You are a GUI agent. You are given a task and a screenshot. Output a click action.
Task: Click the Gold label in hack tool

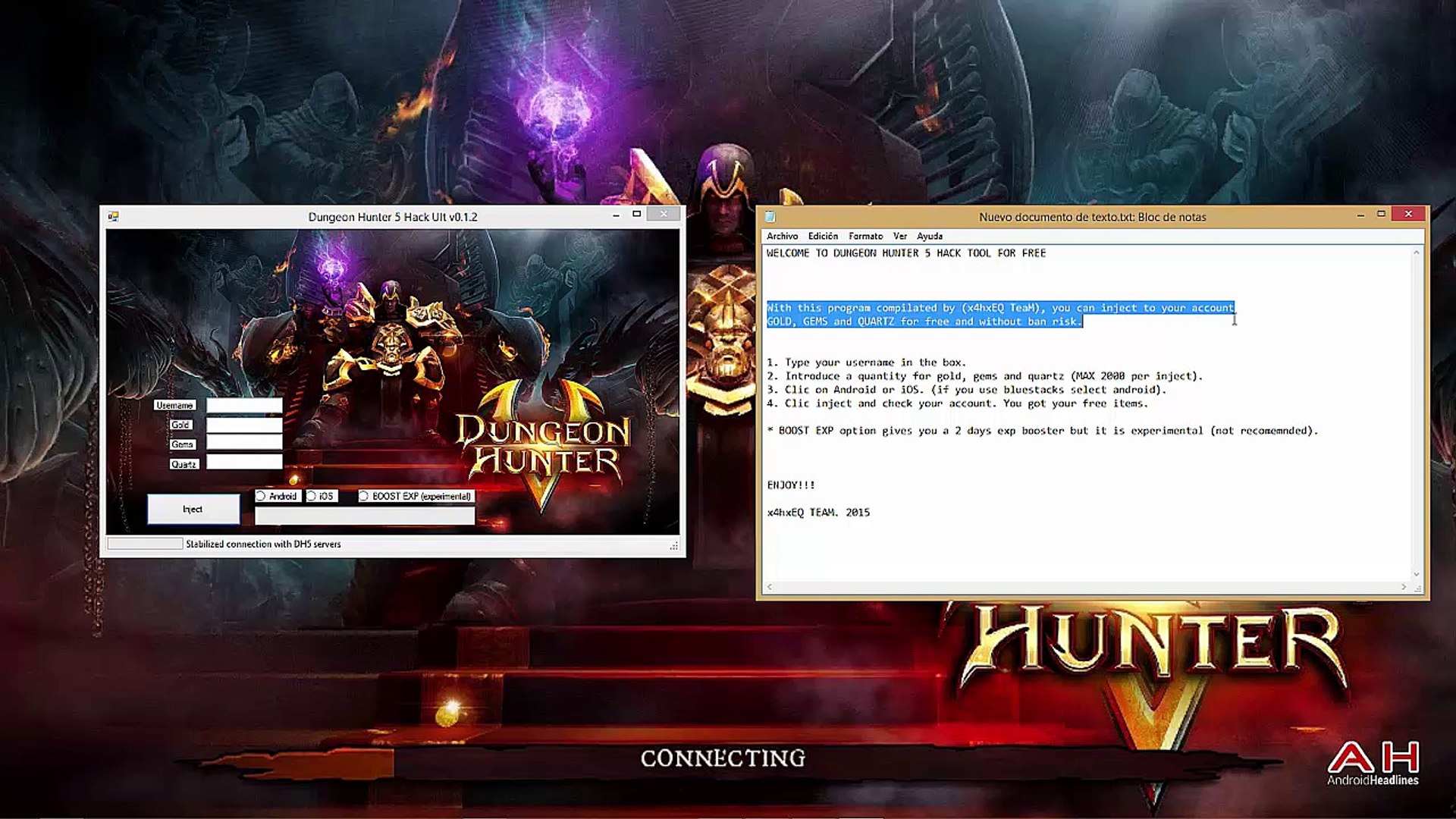[180, 425]
